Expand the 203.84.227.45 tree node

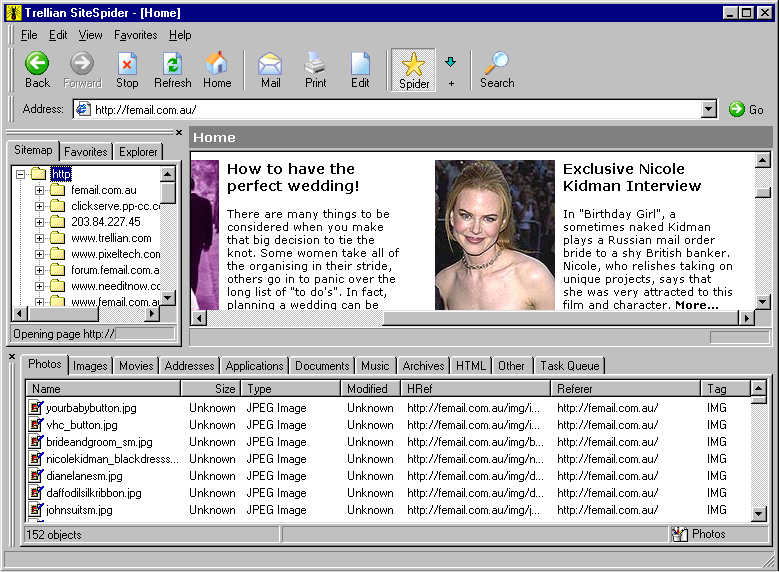(39, 222)
